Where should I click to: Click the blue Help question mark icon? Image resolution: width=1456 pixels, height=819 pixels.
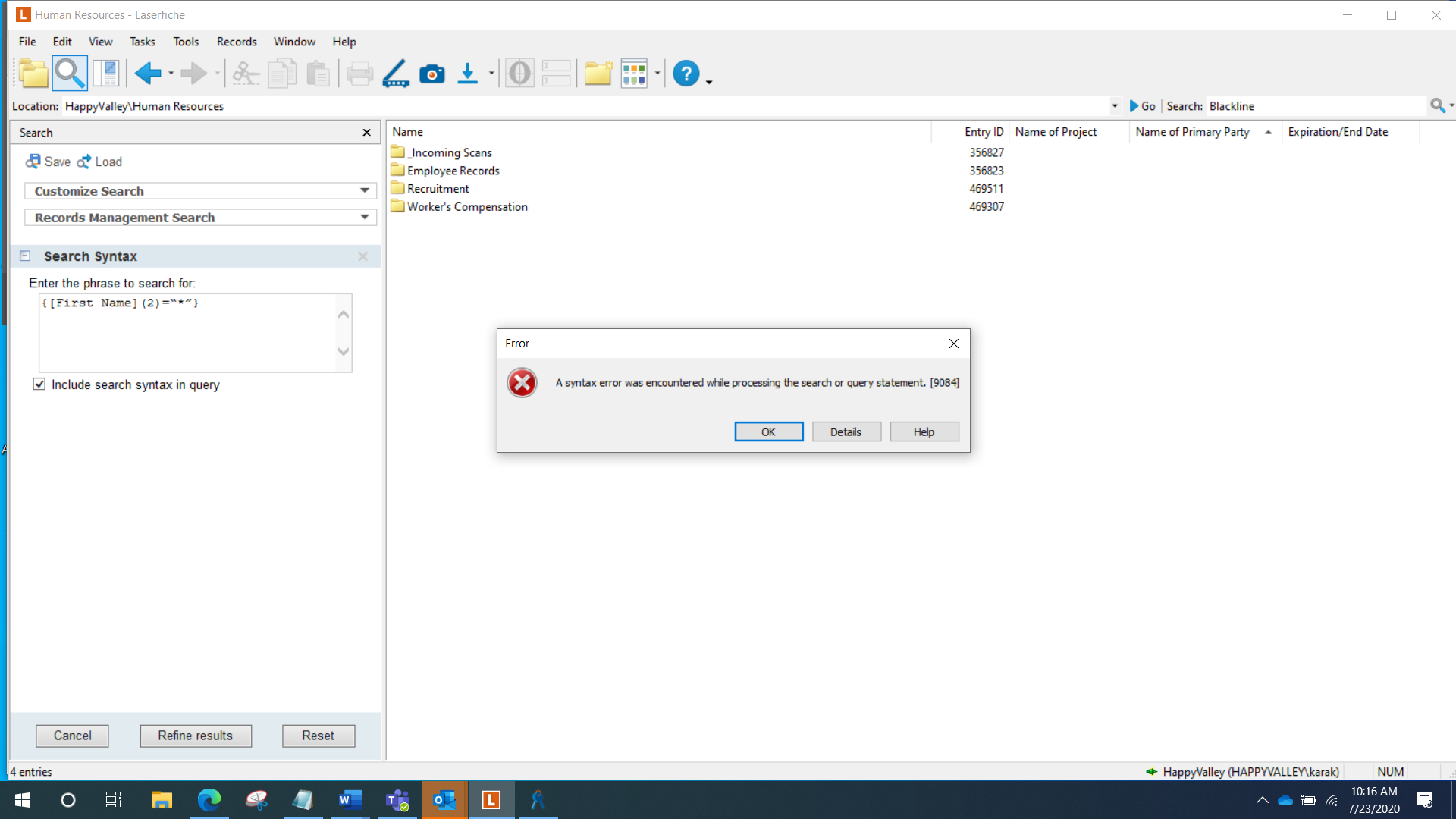[686, 74]
